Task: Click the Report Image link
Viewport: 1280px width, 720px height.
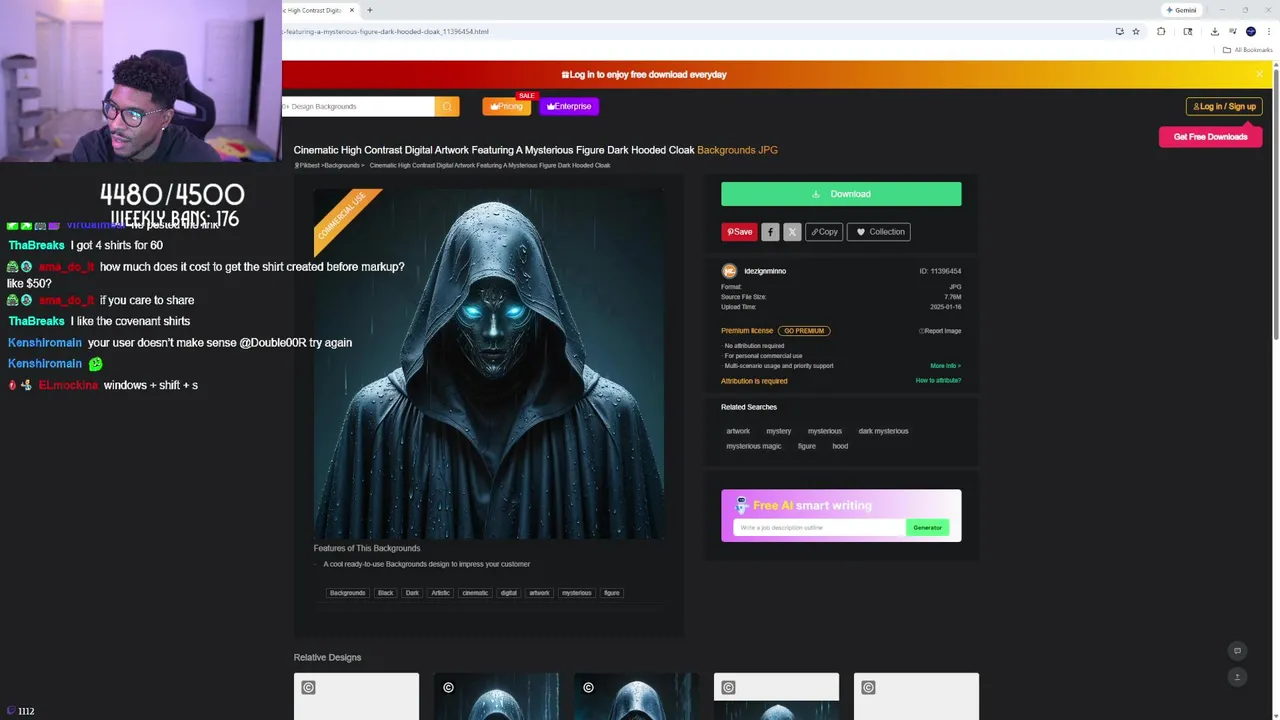Action: pyautogui.click(x=940, y=331)
